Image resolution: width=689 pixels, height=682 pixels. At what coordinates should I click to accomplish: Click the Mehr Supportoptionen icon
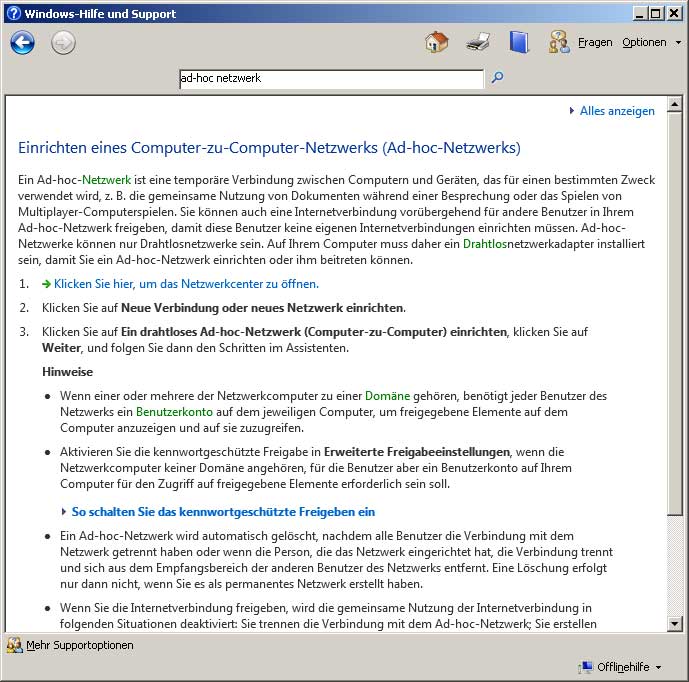[15, 645]
